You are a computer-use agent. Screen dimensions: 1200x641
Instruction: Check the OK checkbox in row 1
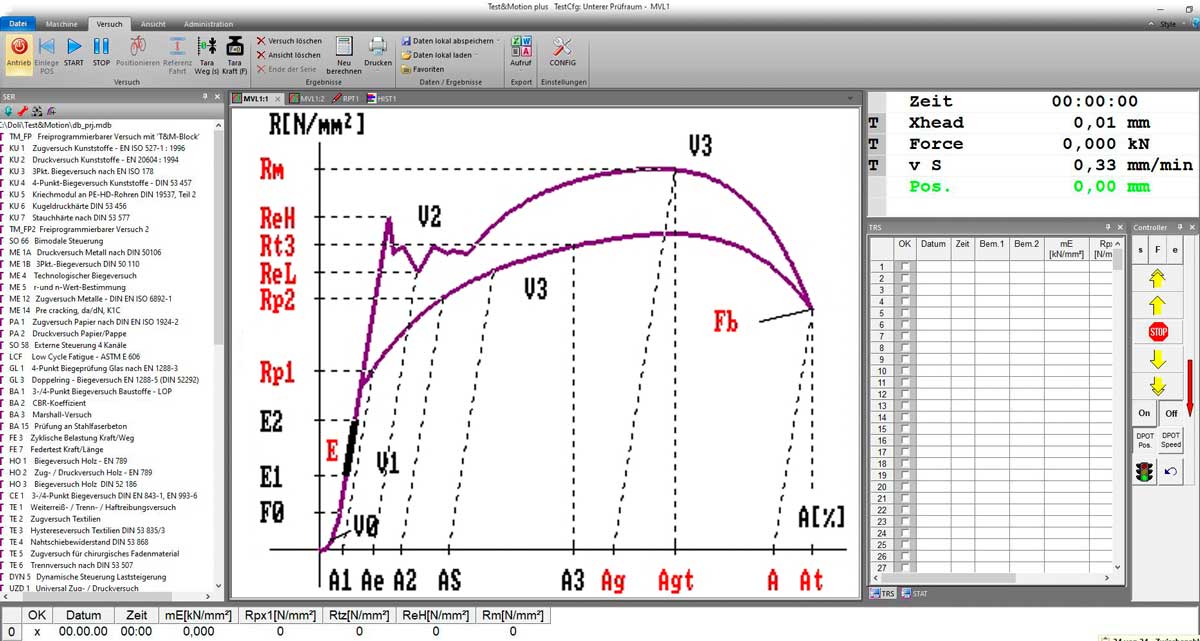[905, 266]
